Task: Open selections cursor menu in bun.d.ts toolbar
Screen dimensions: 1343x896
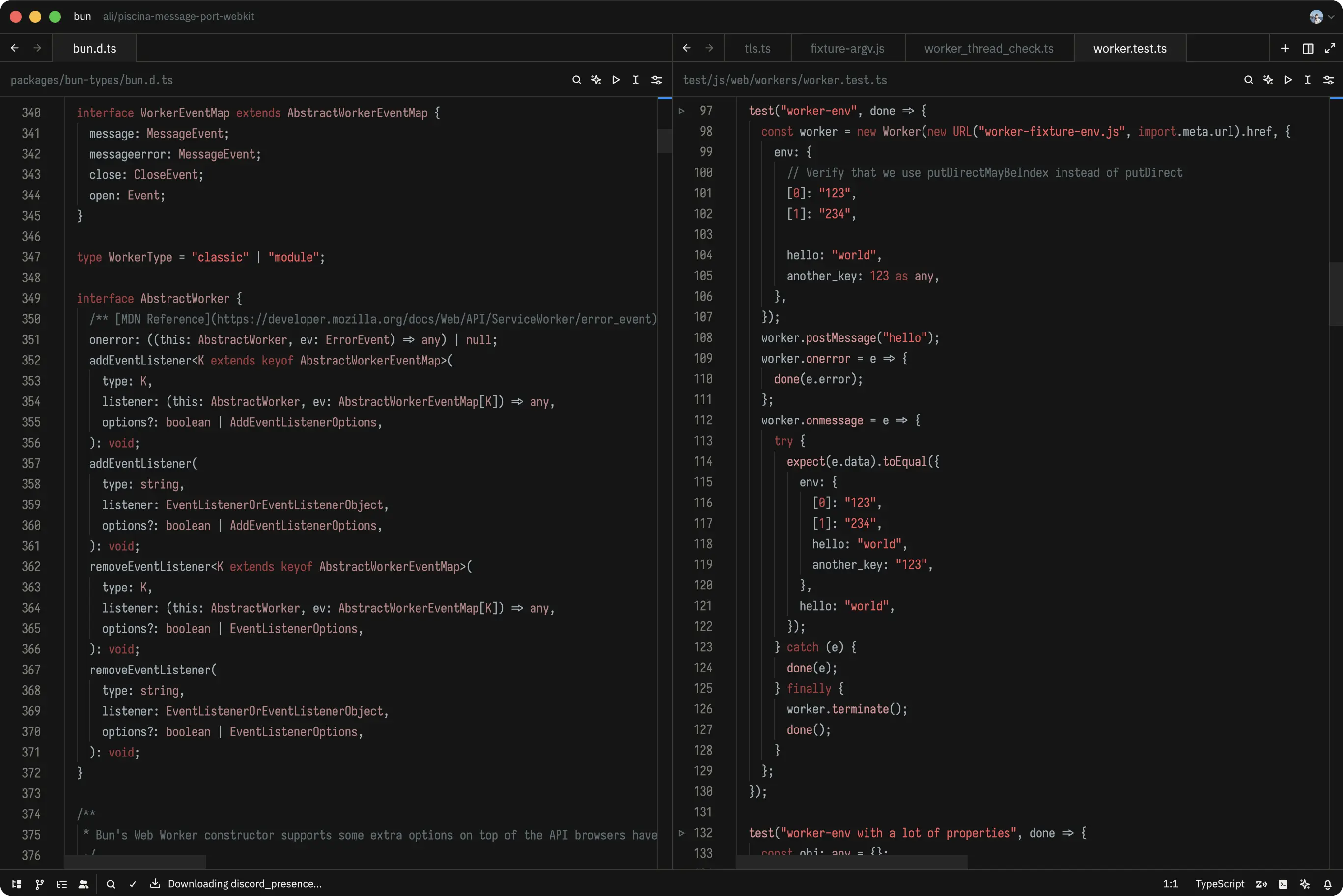Action: pos(635,80)
